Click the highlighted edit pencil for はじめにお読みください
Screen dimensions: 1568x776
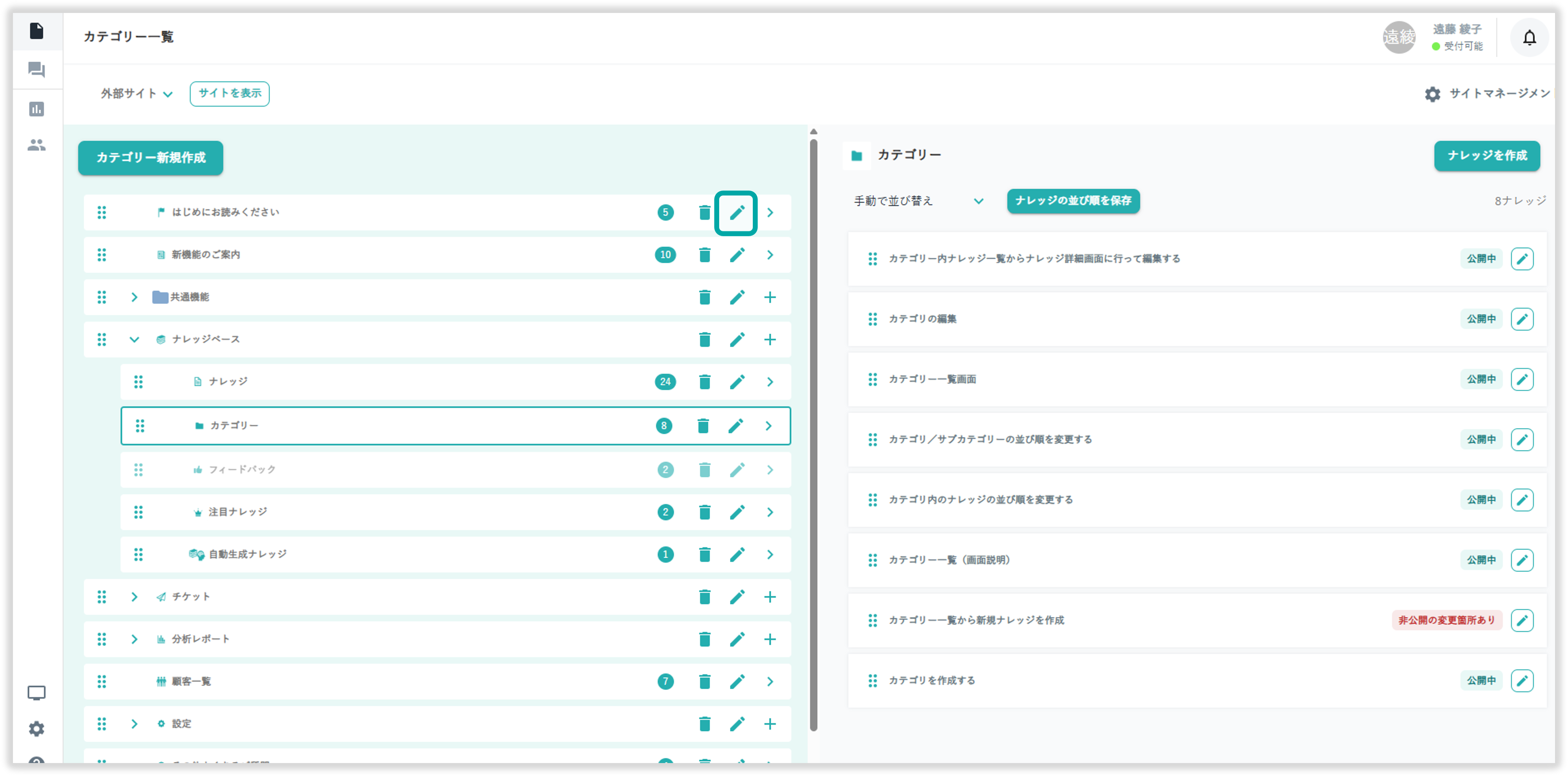tap(737, 212)
